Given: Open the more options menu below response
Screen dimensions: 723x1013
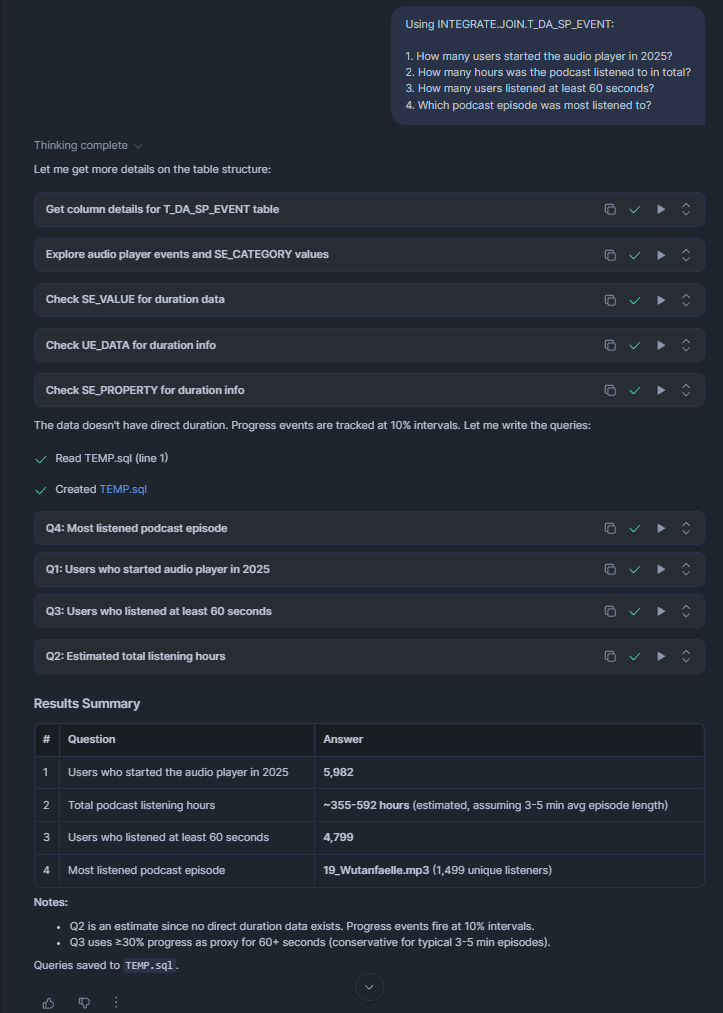Looking at the screenshot, I should pyautogui.click(x=116, y=1002).
